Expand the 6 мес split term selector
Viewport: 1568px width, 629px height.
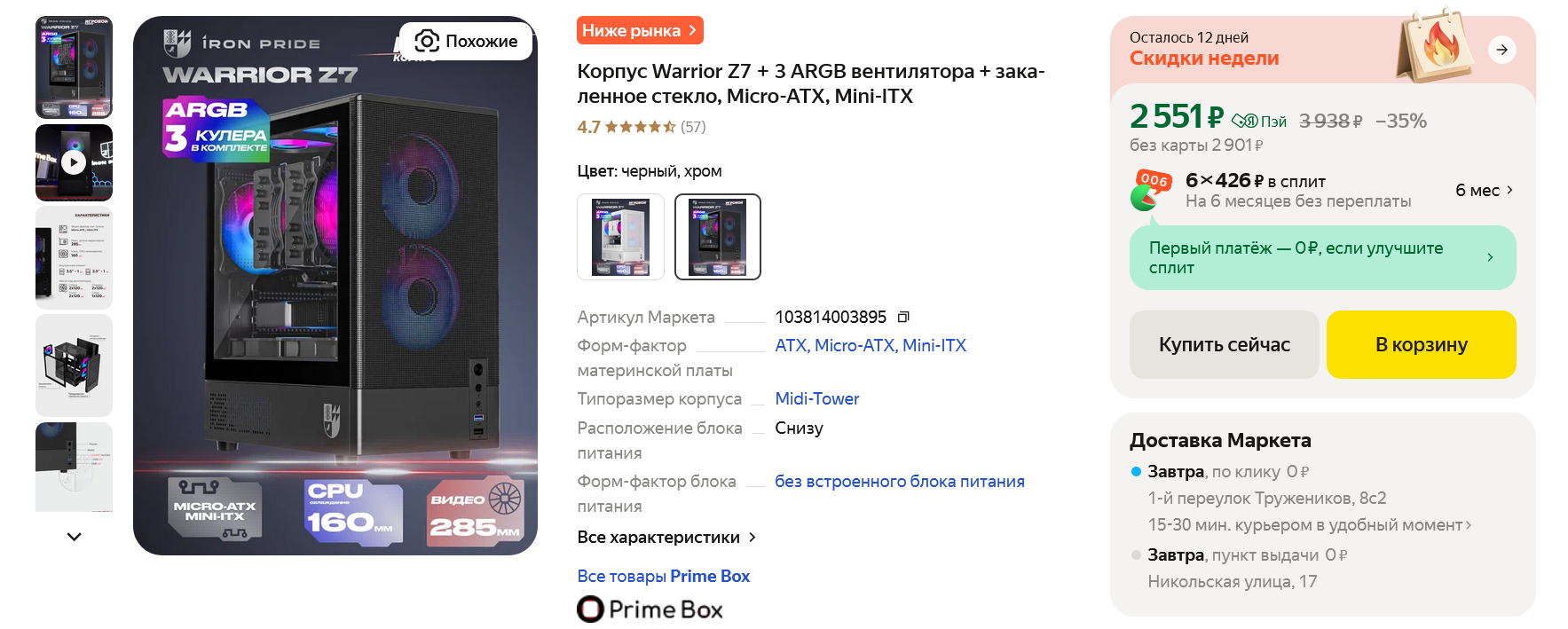1485,190
